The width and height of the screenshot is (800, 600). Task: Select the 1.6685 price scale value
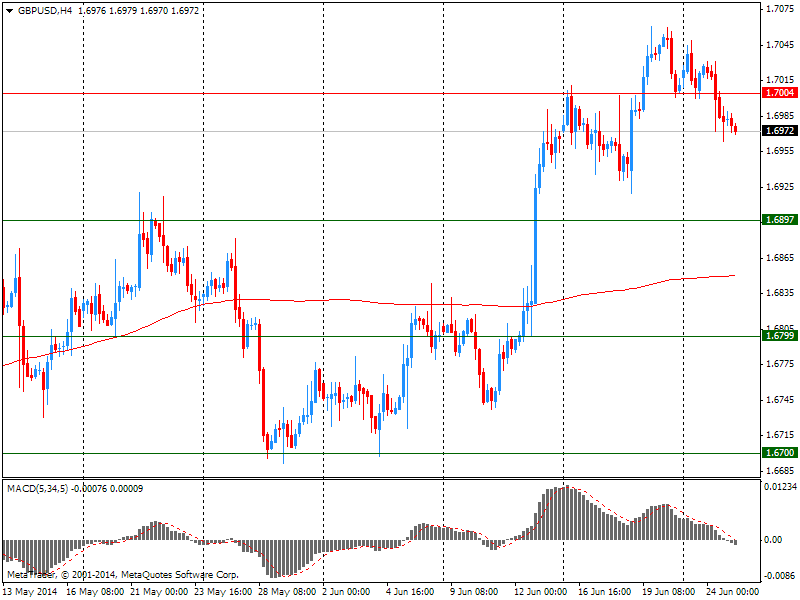[x=780, y=470]
